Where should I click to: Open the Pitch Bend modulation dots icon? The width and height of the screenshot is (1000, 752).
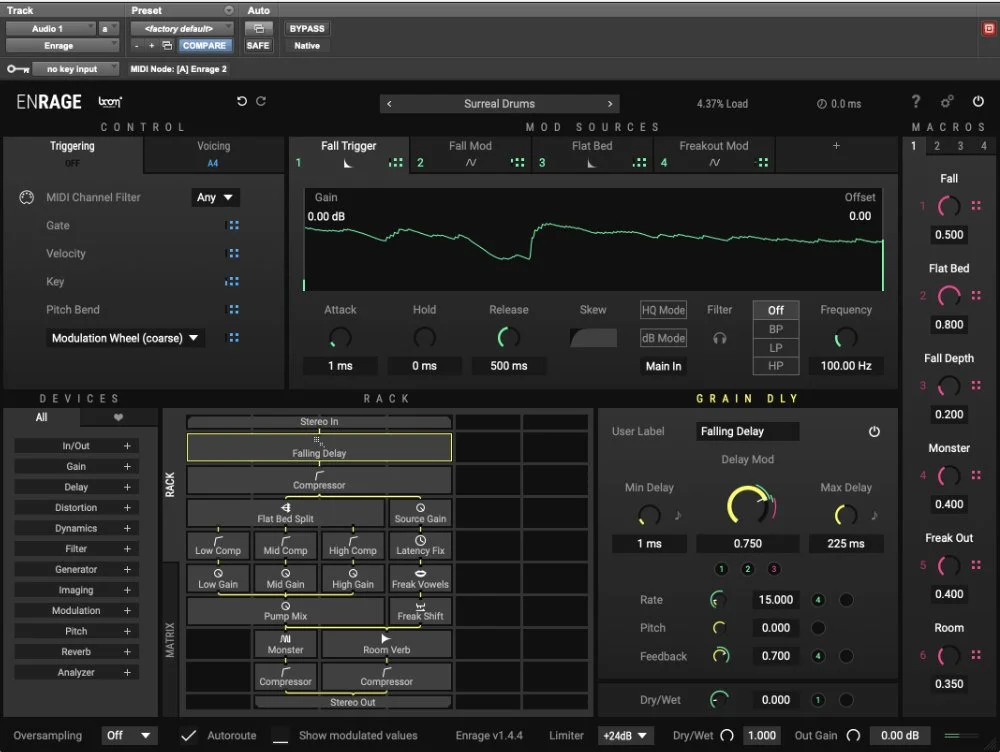point(233,309)
